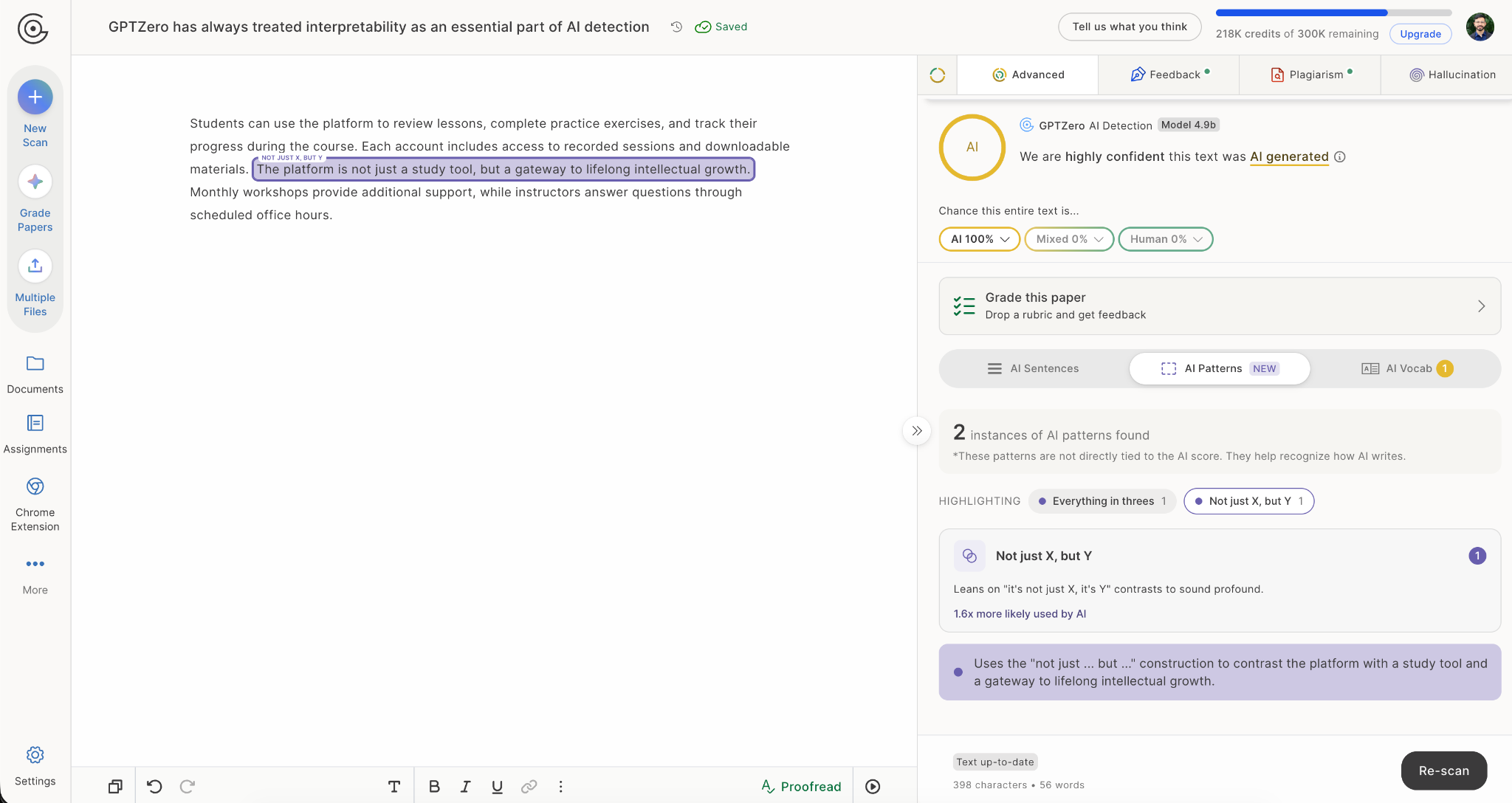Insert a link with chain icon
The height and width of the screenshot is (803, 1512).
[x=529, y=787]
